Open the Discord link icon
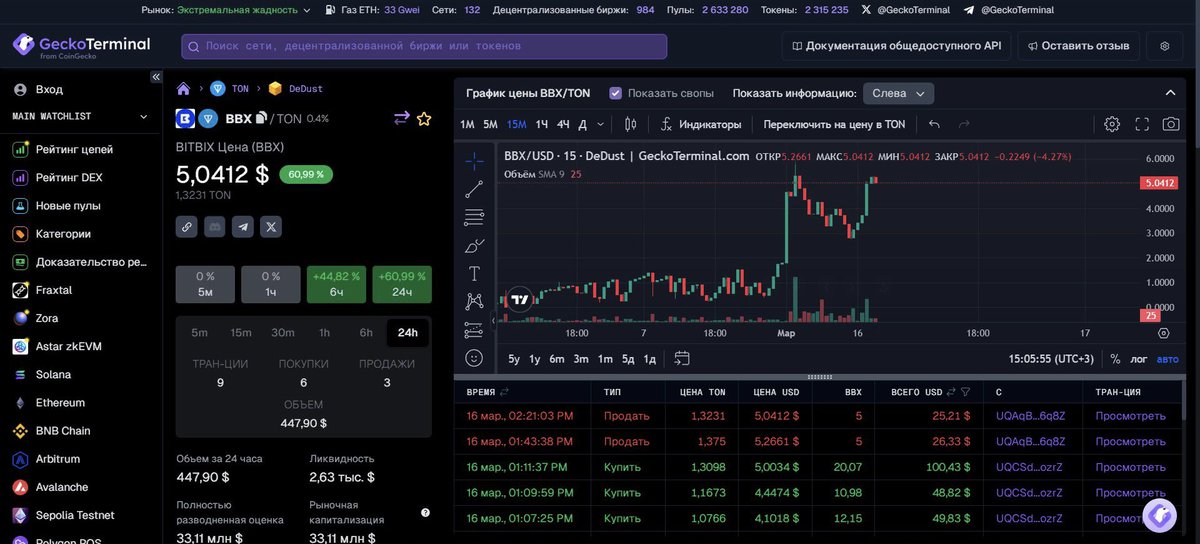This screenshot has height=544, width=1200. click(214, 227)
